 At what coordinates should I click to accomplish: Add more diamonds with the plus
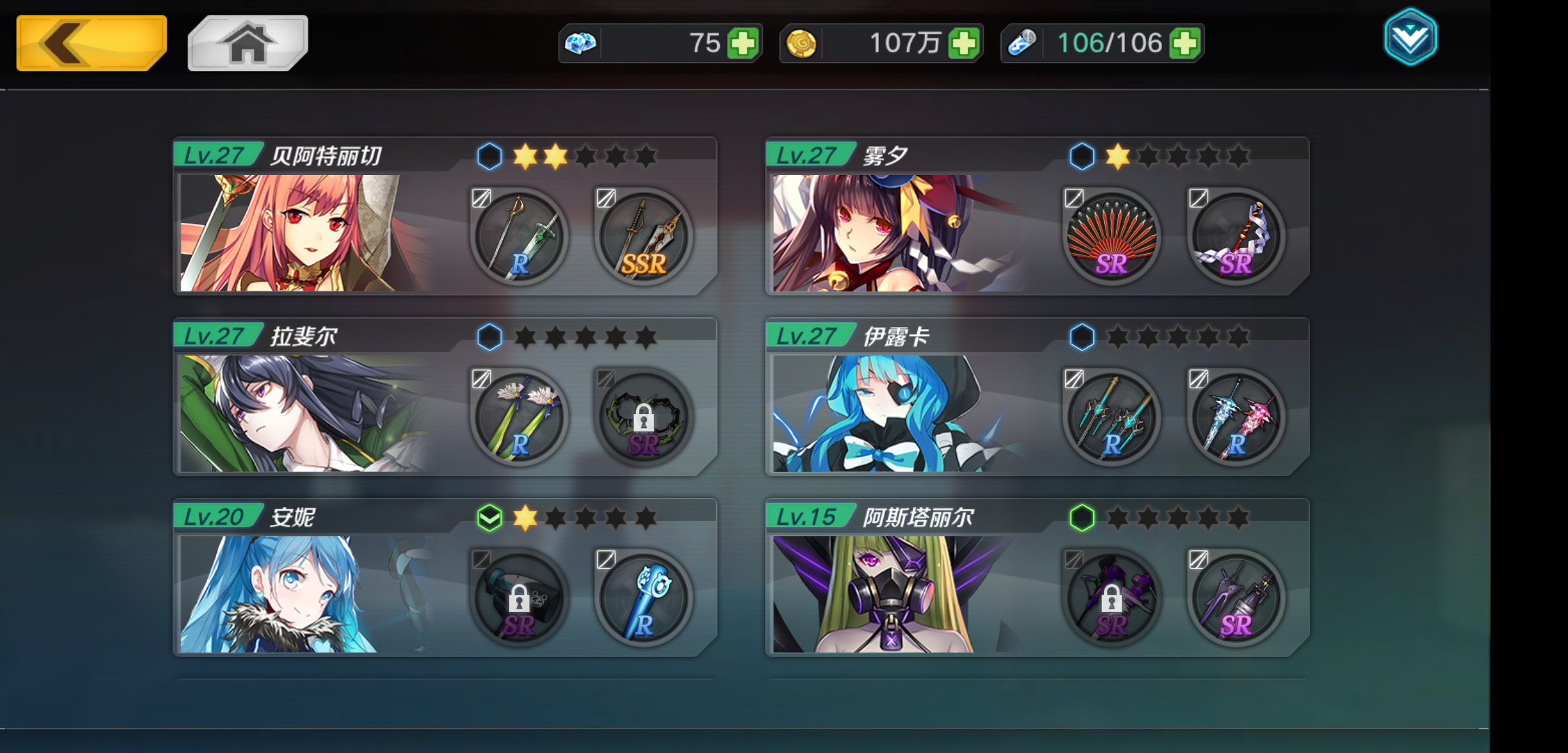pos(743,44)
